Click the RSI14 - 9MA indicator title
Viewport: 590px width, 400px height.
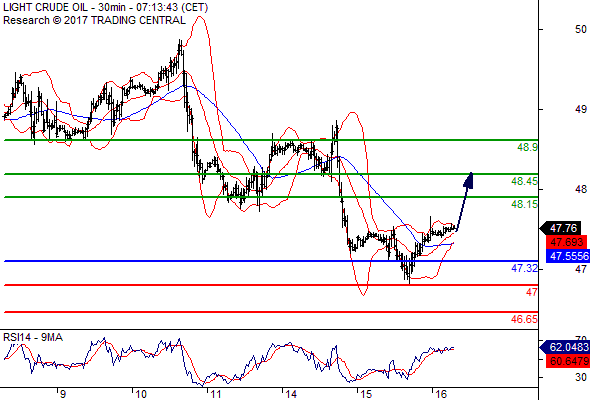pos(33,337)
